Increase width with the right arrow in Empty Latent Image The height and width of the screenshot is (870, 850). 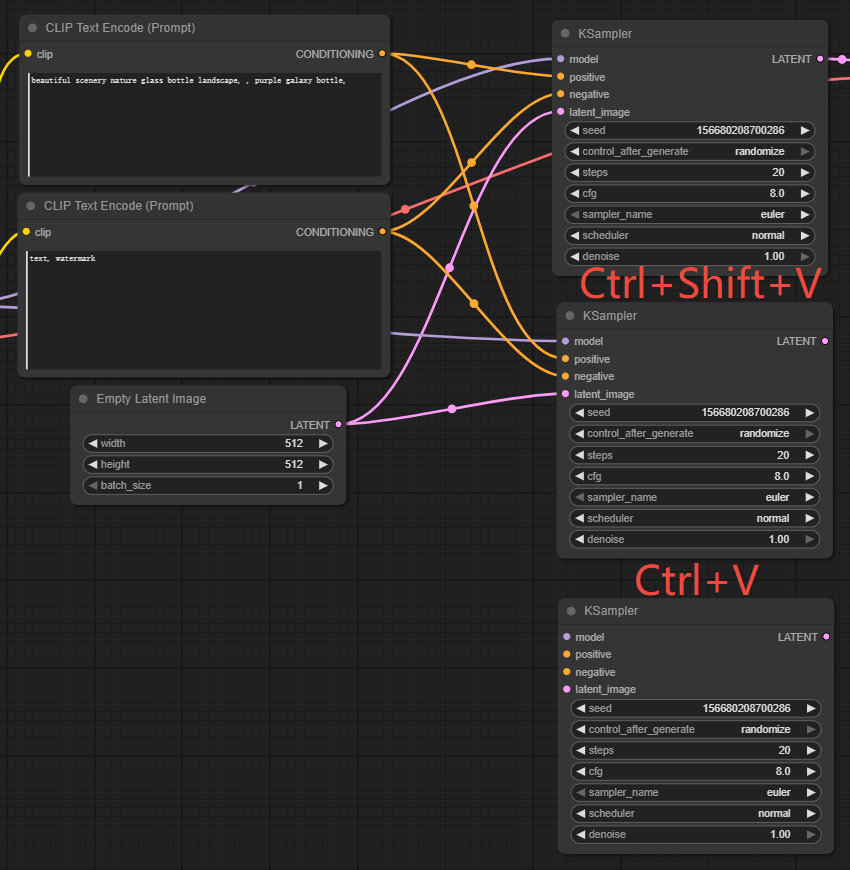coord(323,443)
